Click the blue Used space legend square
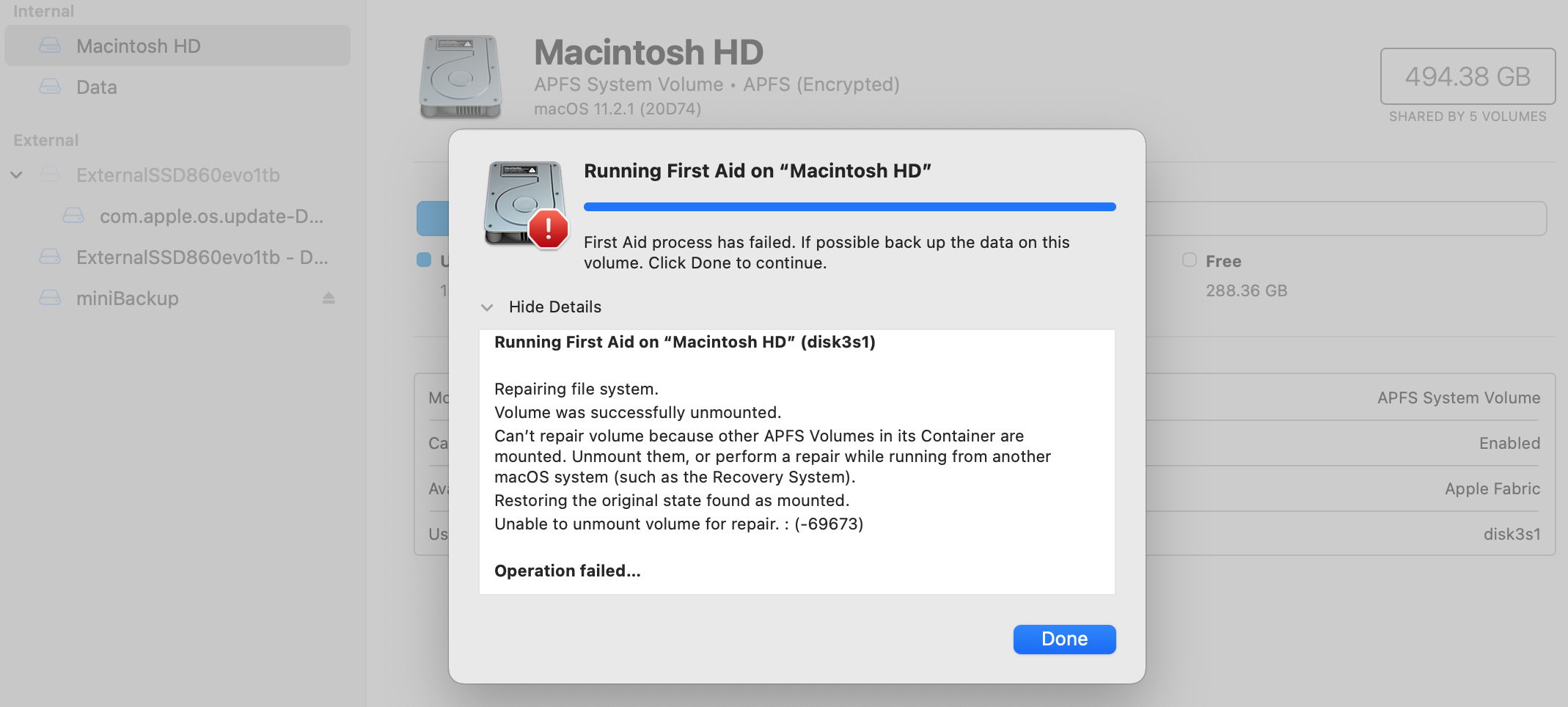Screen dimensions: 1568x707 [424, 260]
